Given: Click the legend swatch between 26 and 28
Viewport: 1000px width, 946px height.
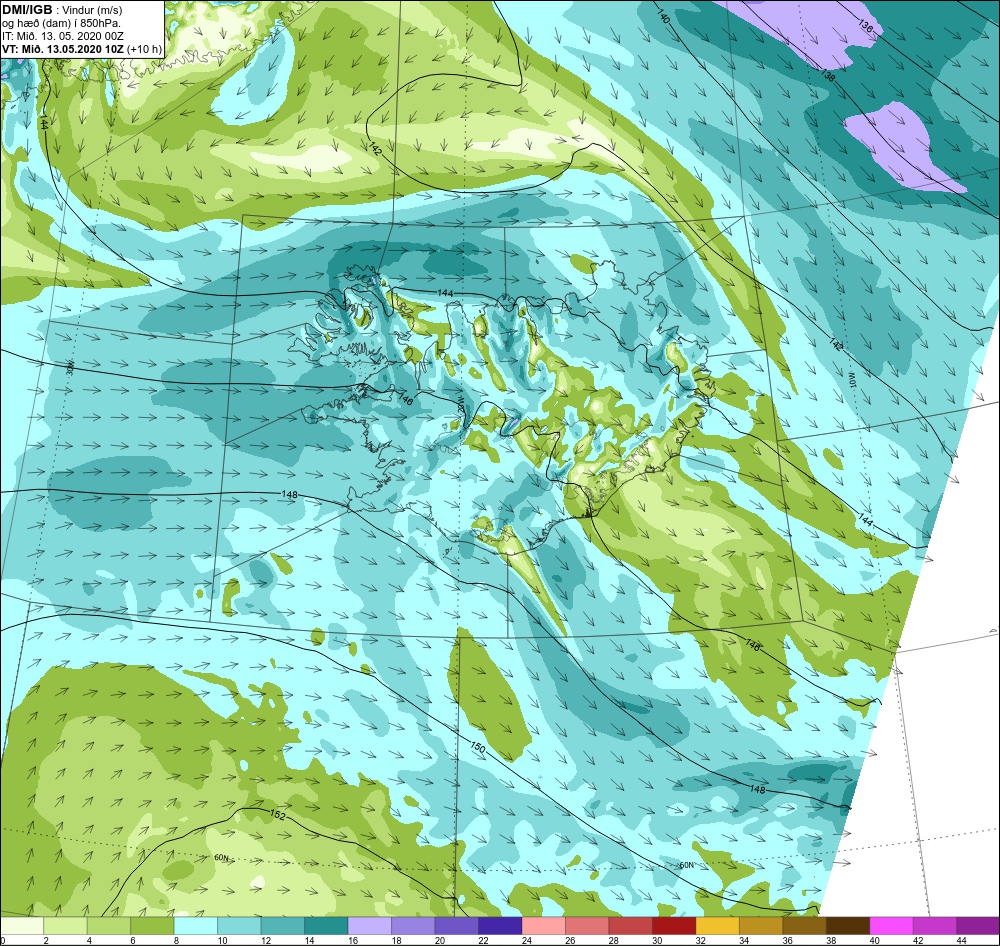Looking at the screenshot, I should pyautogui.click(x=587, y=926).
